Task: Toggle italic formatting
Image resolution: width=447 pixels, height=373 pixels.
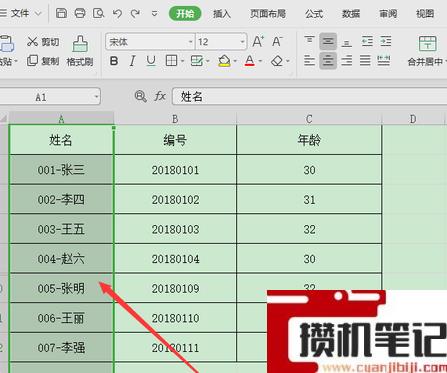Action: [x=132, y=61]
